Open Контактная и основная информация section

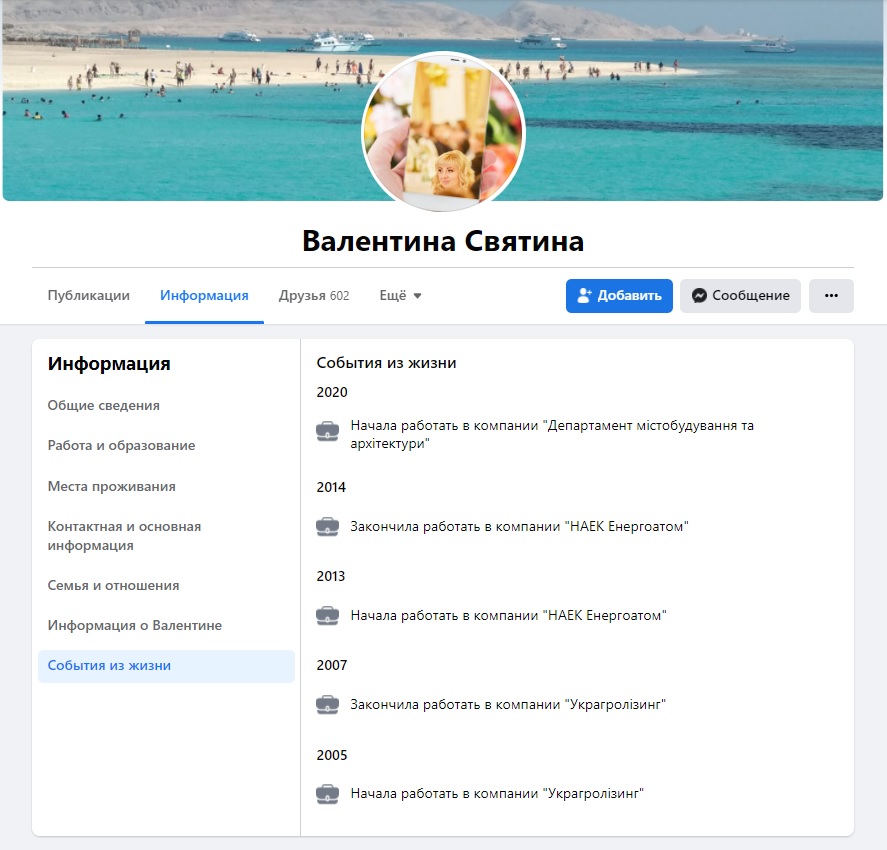[124, 536]
